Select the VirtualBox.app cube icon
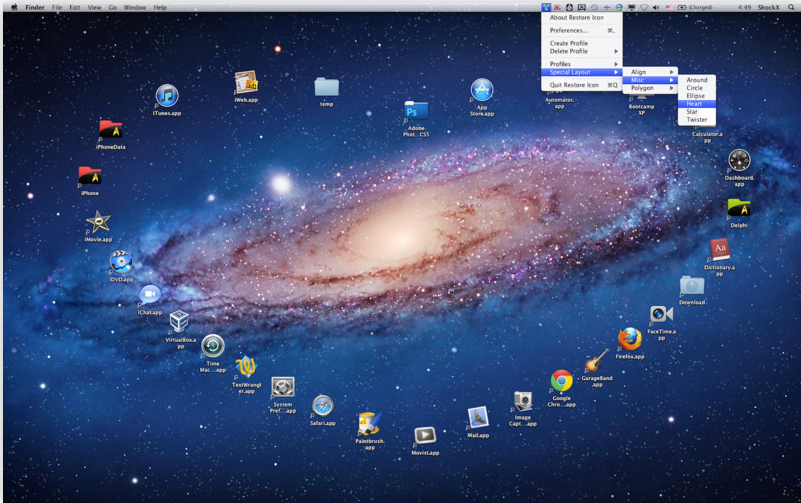Viewport: 801px width, 503px height. [x=179, y=321]
